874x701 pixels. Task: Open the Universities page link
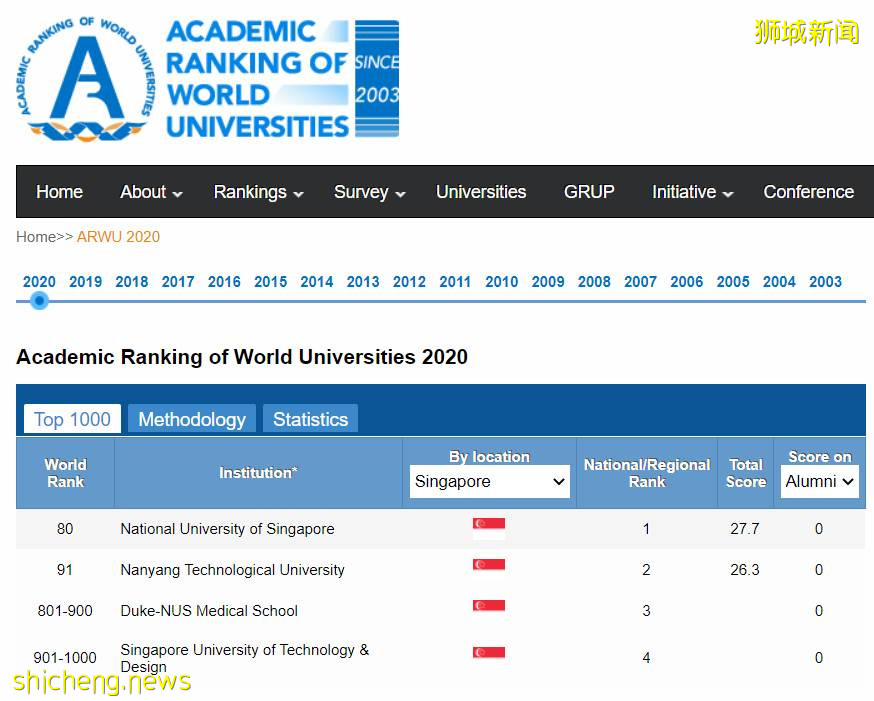481,192
